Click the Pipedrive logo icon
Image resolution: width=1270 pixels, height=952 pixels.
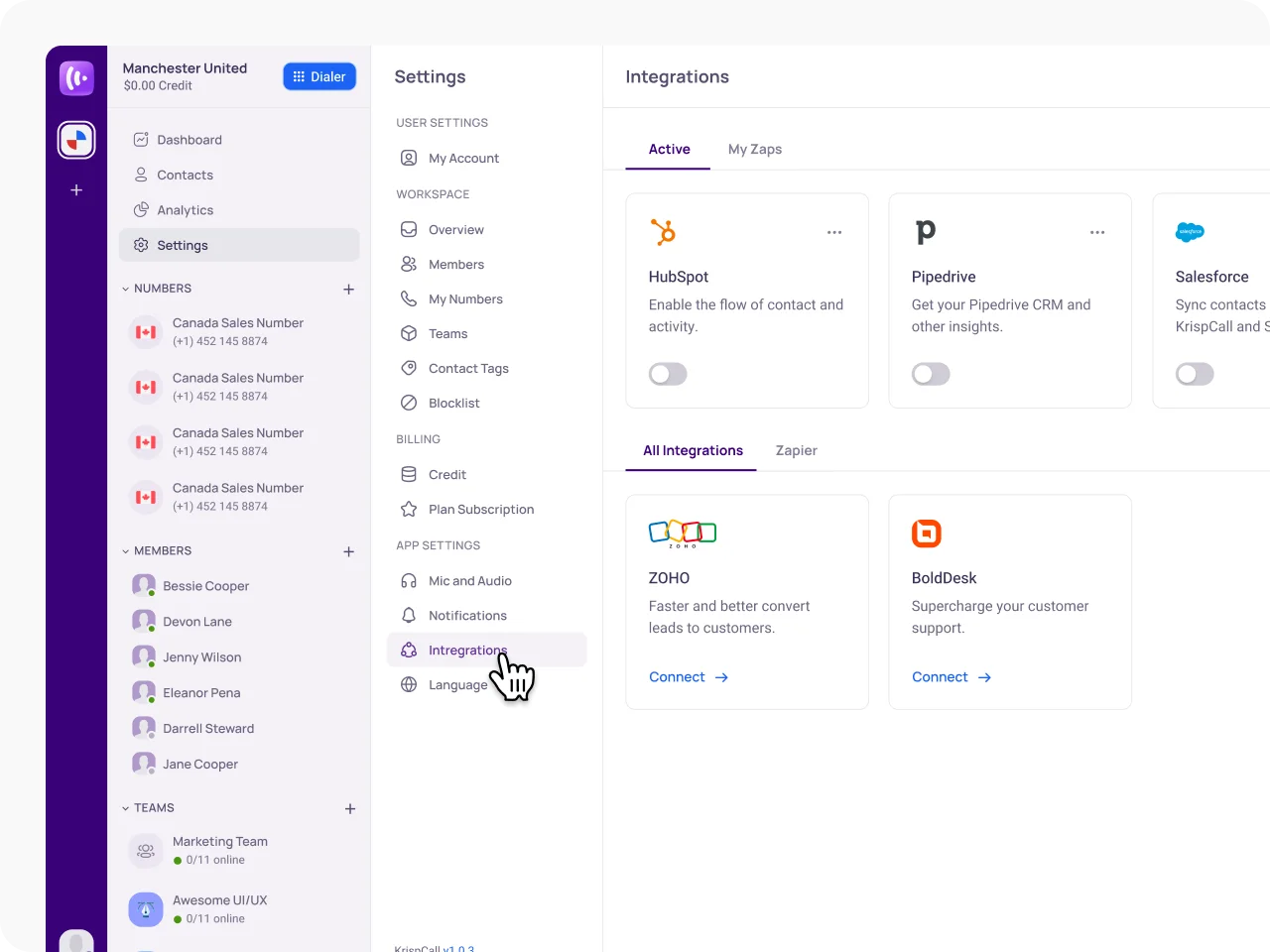pos(925,232)
